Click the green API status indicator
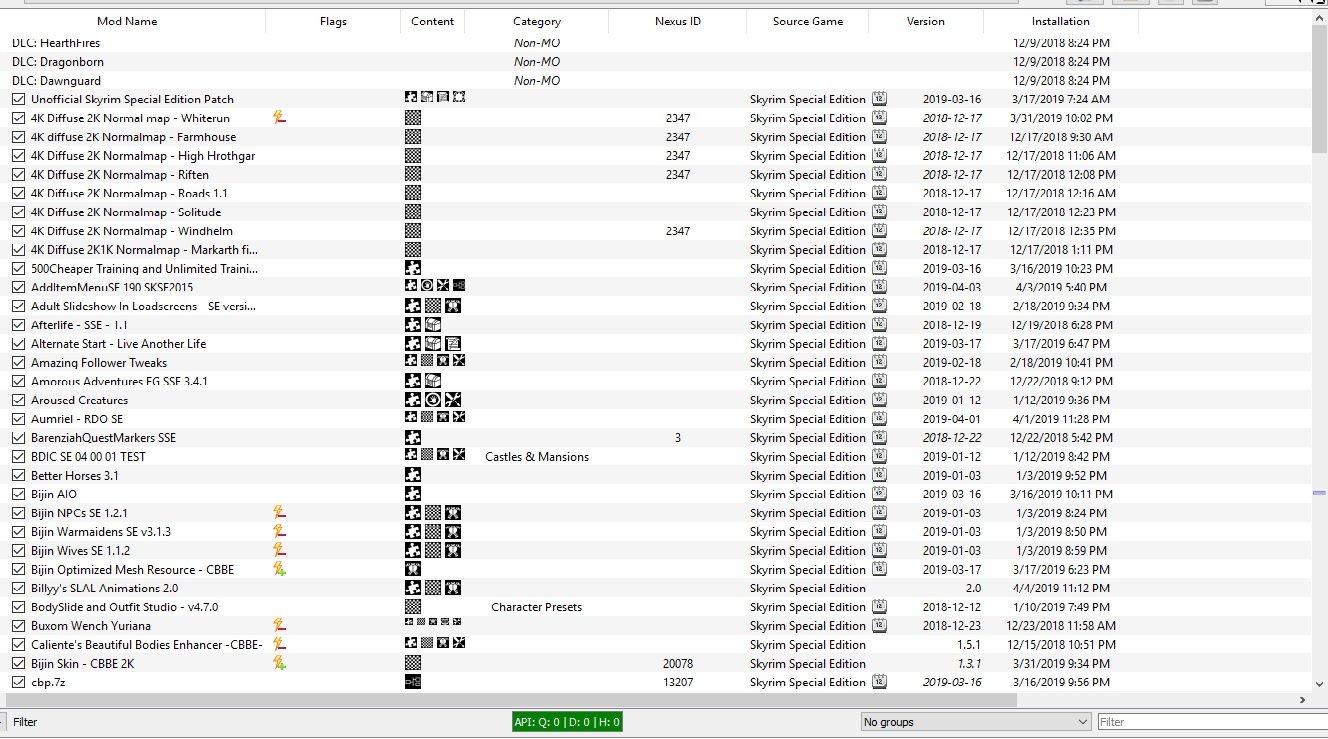 [x=567, y=722]
